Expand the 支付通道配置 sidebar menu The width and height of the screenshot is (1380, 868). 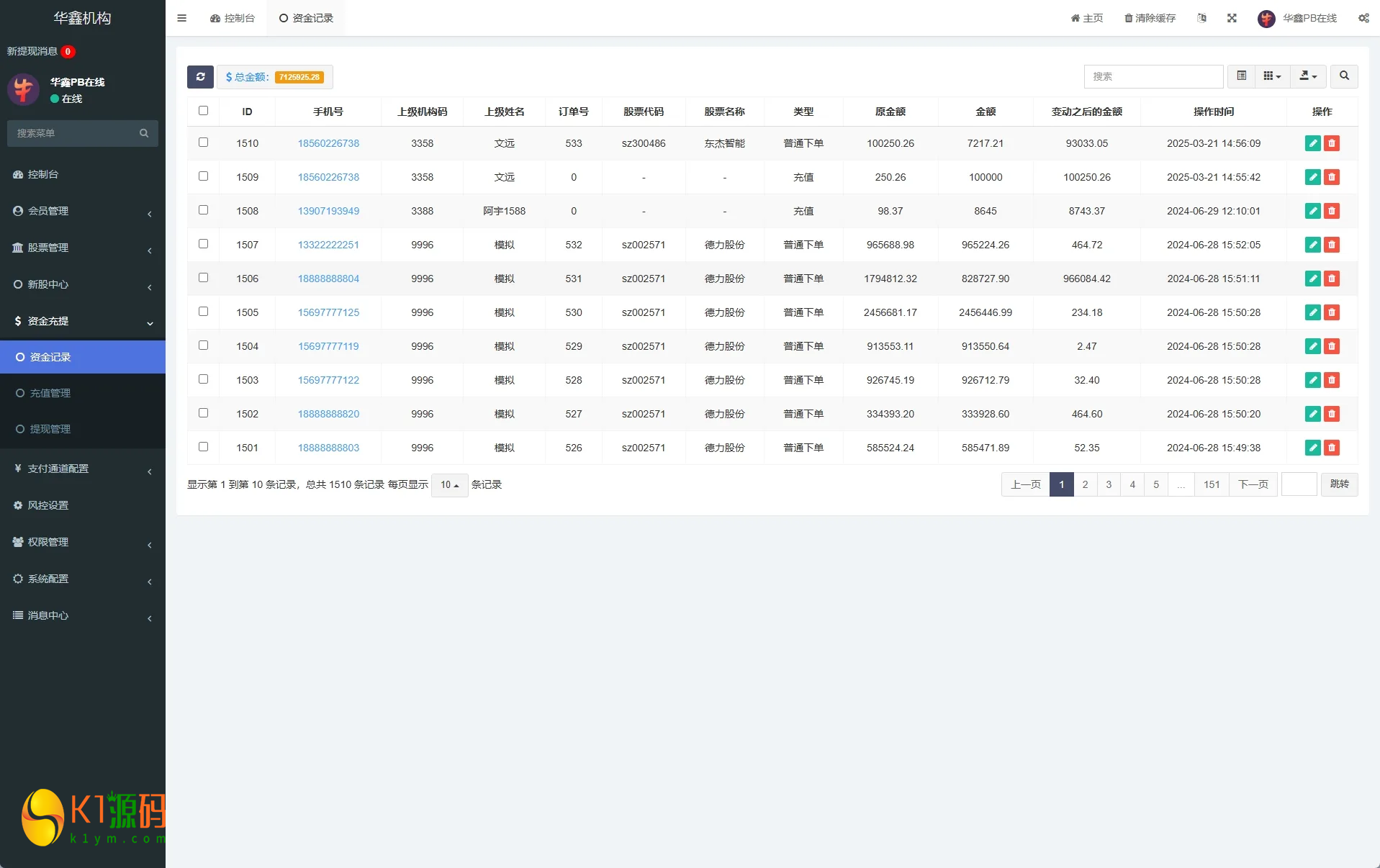click(x=83, y=469)
